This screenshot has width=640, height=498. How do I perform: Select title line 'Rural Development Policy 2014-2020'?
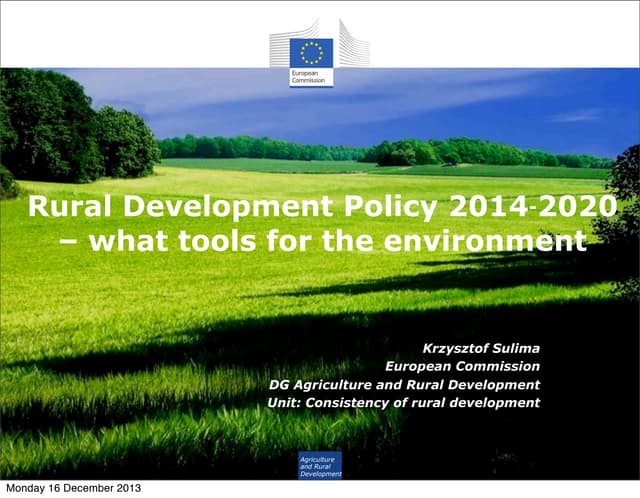point(322,206)
